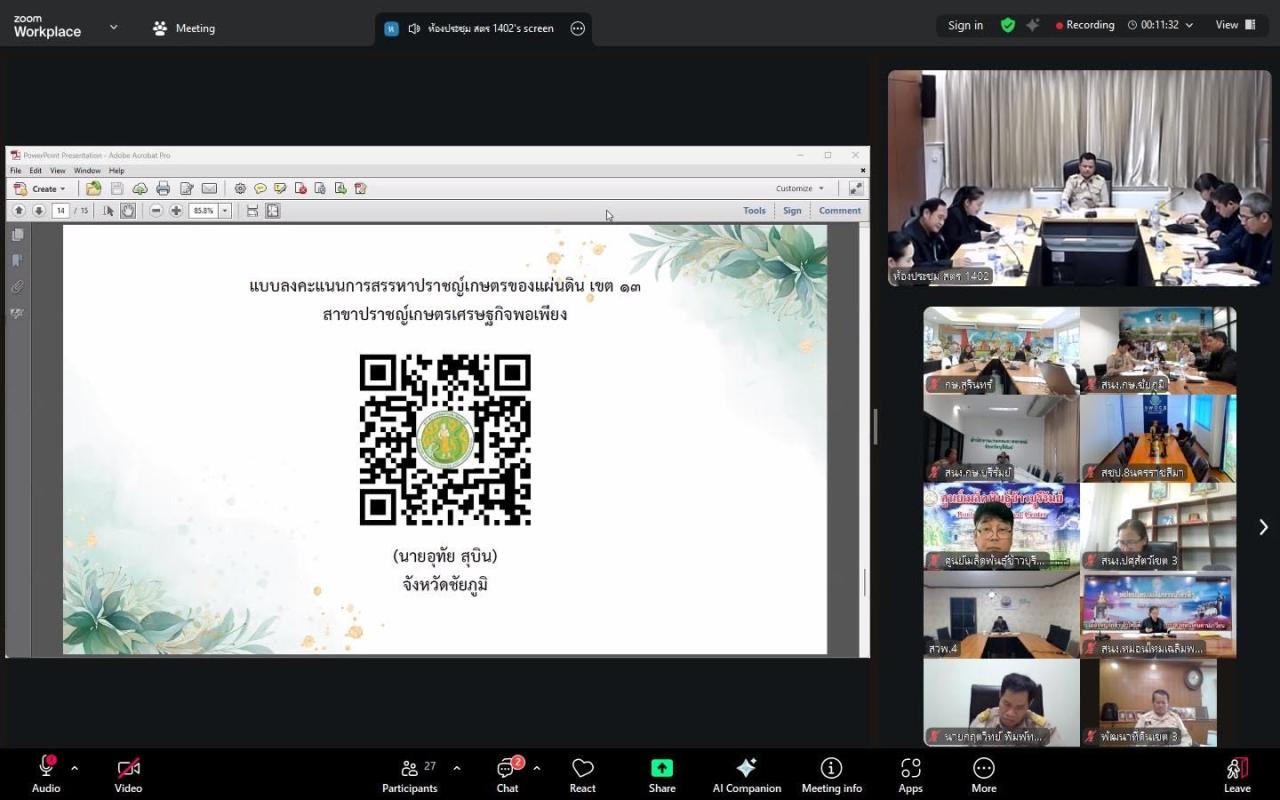Click the Sign in button
Viewport: 1280px width, 800px height.
tap(965, 25)
